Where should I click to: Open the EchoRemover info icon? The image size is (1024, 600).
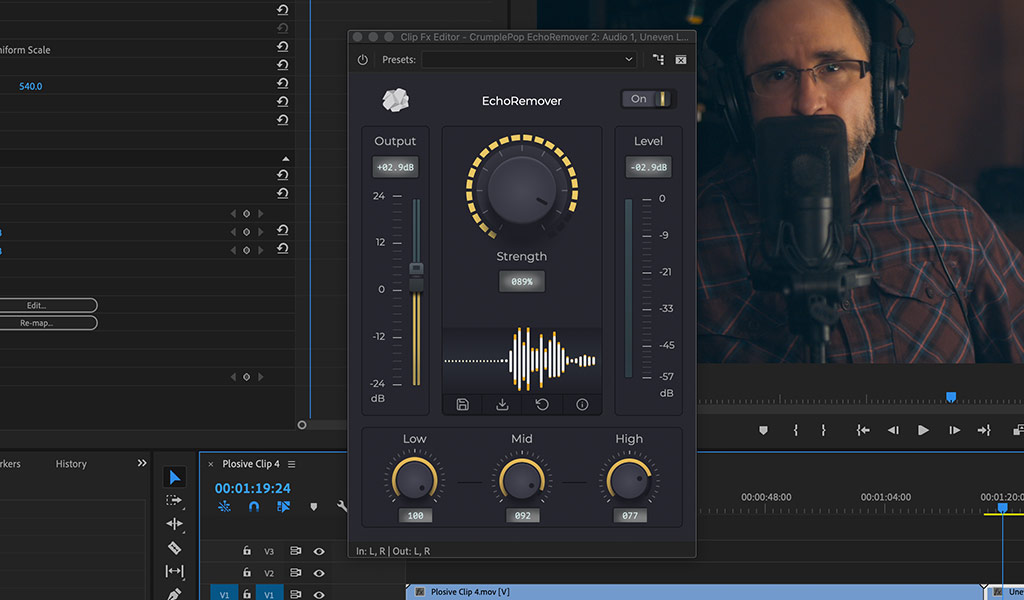582,405
